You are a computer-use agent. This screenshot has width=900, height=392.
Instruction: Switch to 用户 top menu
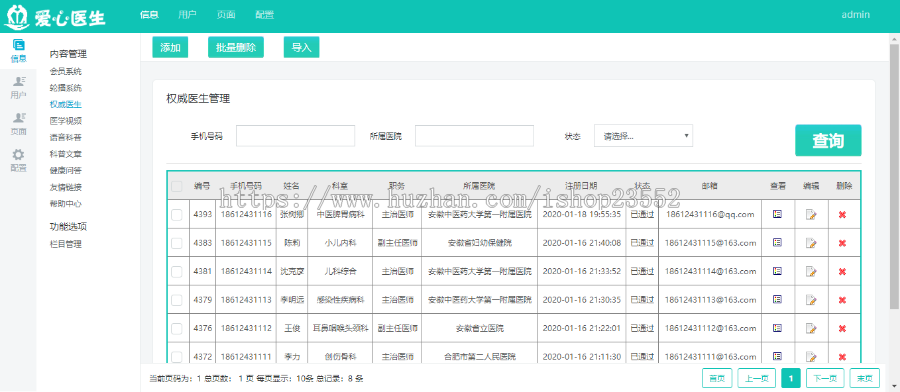(187, 15)
